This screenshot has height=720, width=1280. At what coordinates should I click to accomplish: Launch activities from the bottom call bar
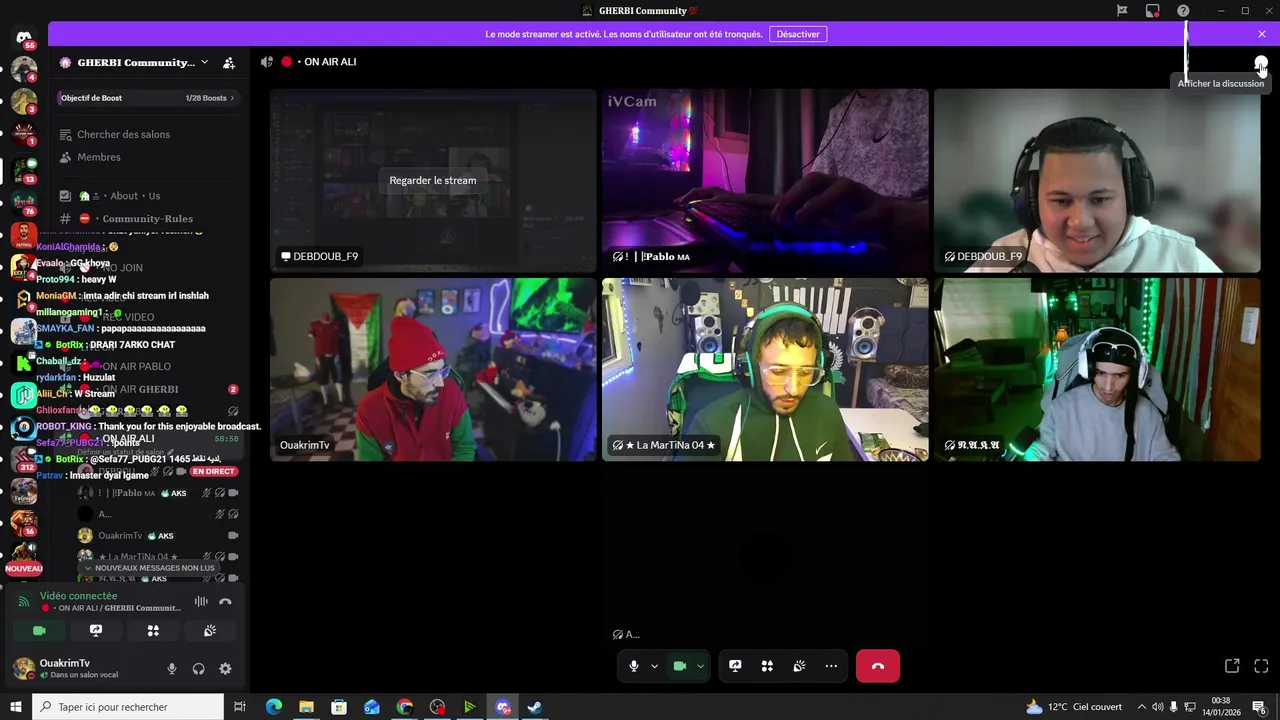767,666
